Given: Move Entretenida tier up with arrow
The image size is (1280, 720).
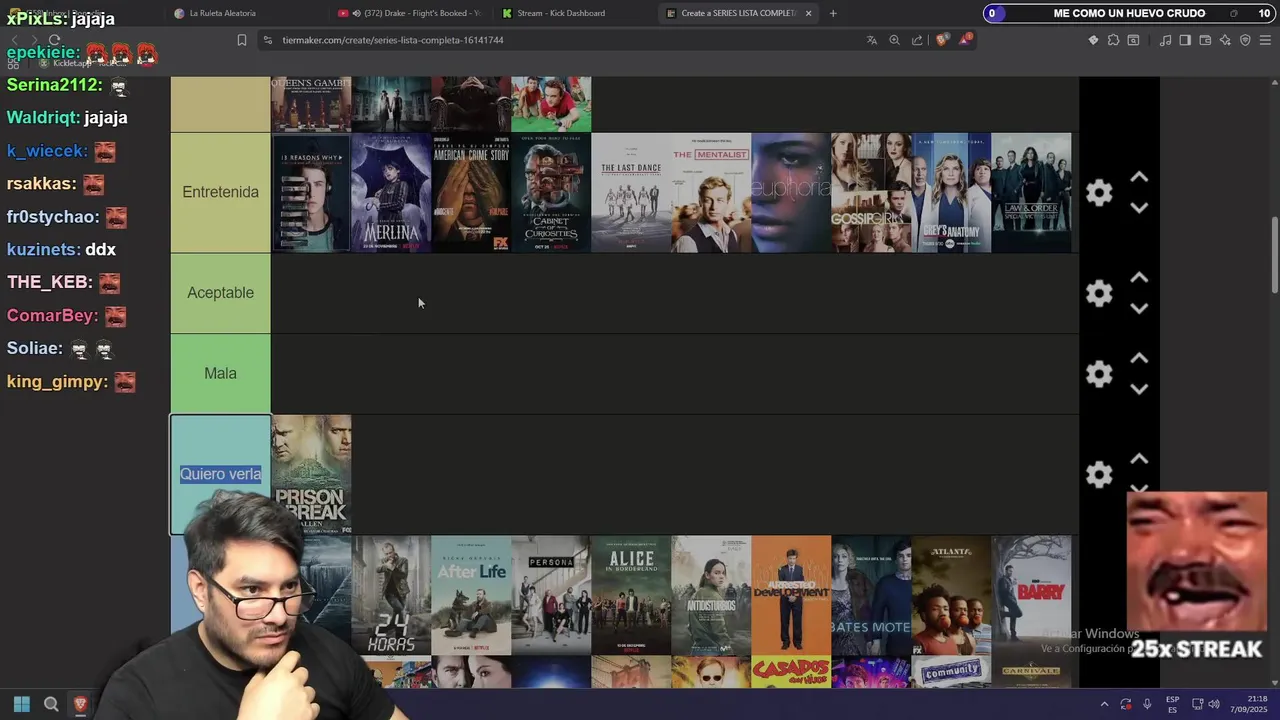Looking at the screenshot, I should 1139,177.
